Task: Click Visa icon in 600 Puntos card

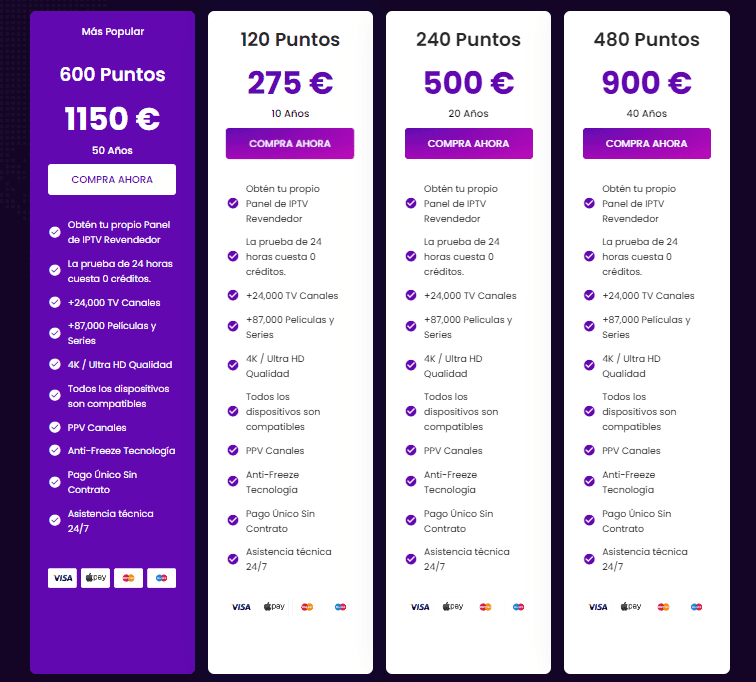Action: tap(62, 577)
